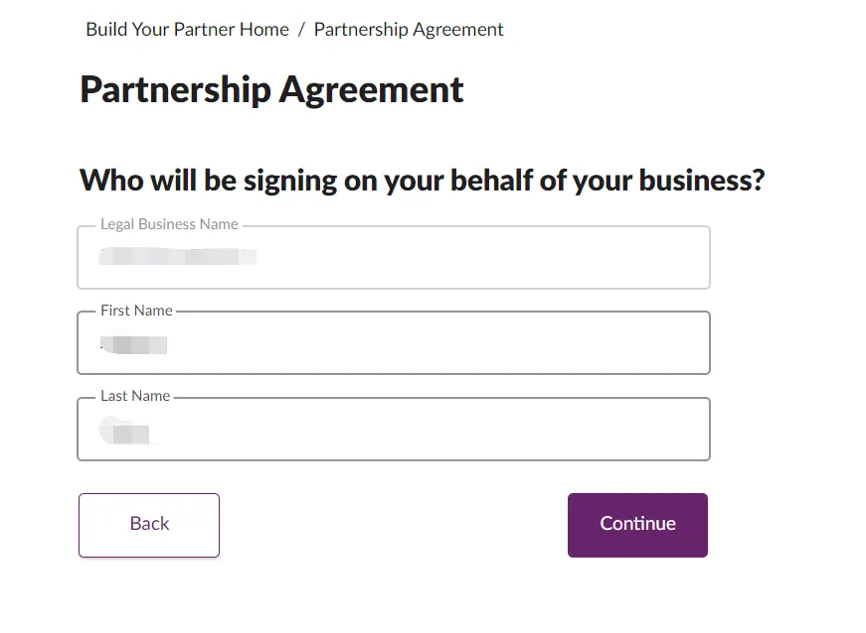The height and width of the screenshot is (633, 866).
Task: Click the blurred legal business name value
Action: click(x=178, y=257)
